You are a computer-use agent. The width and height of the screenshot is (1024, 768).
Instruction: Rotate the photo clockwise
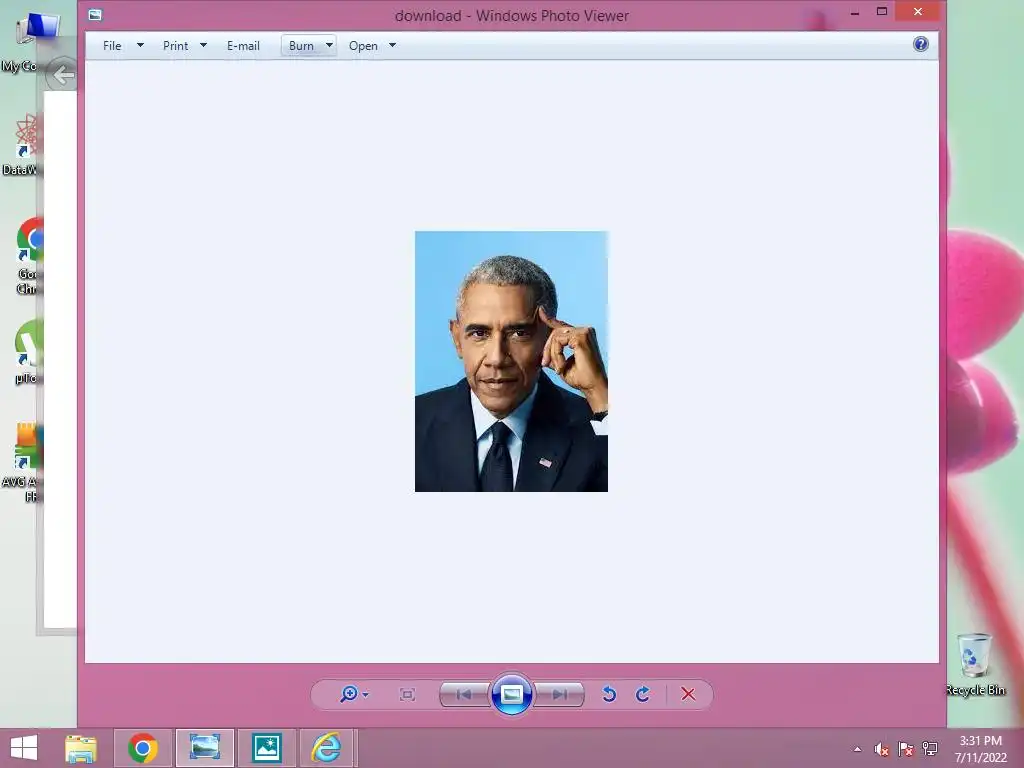click(643, 694)
